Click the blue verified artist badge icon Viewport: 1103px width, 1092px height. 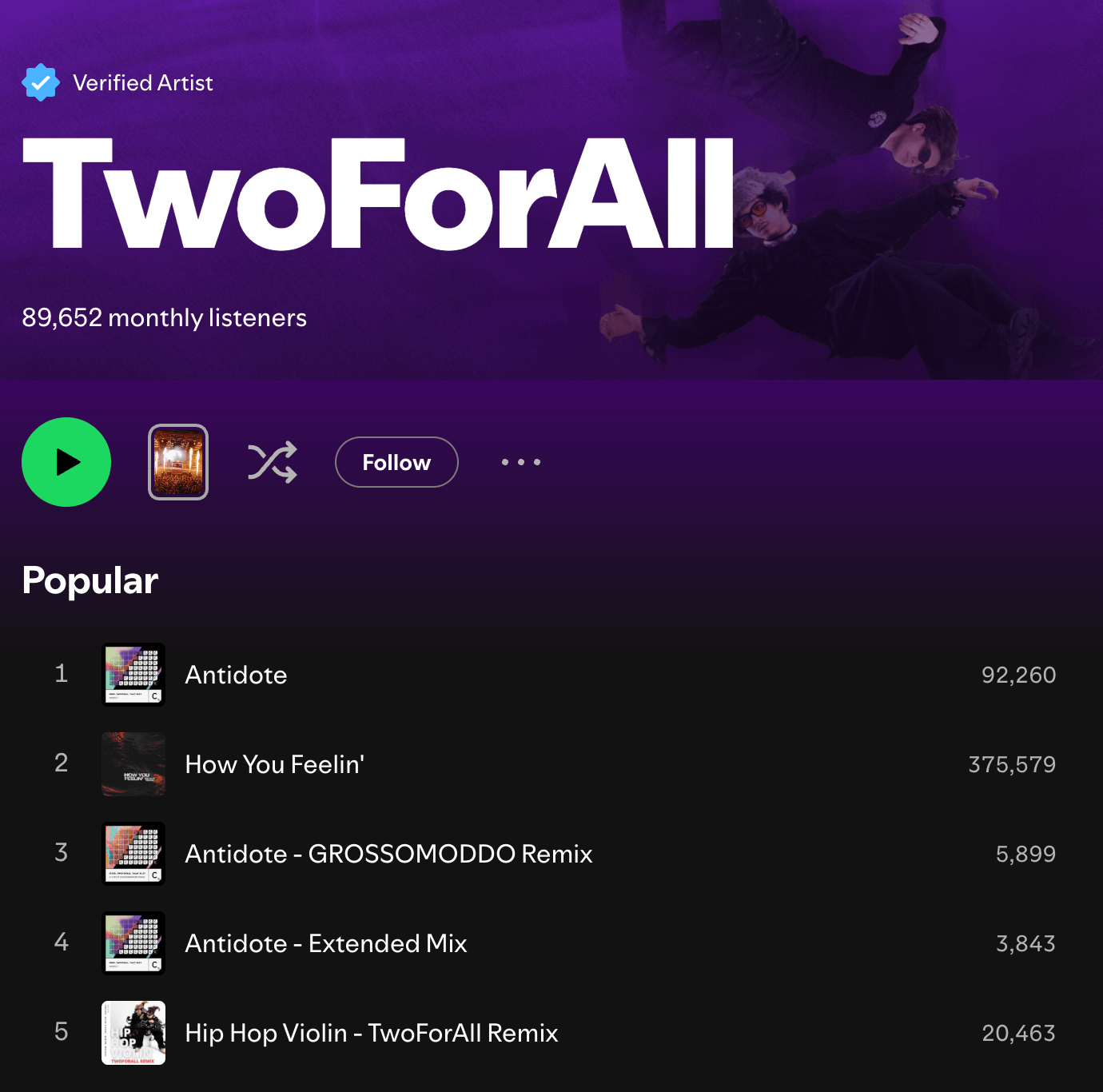40,82
